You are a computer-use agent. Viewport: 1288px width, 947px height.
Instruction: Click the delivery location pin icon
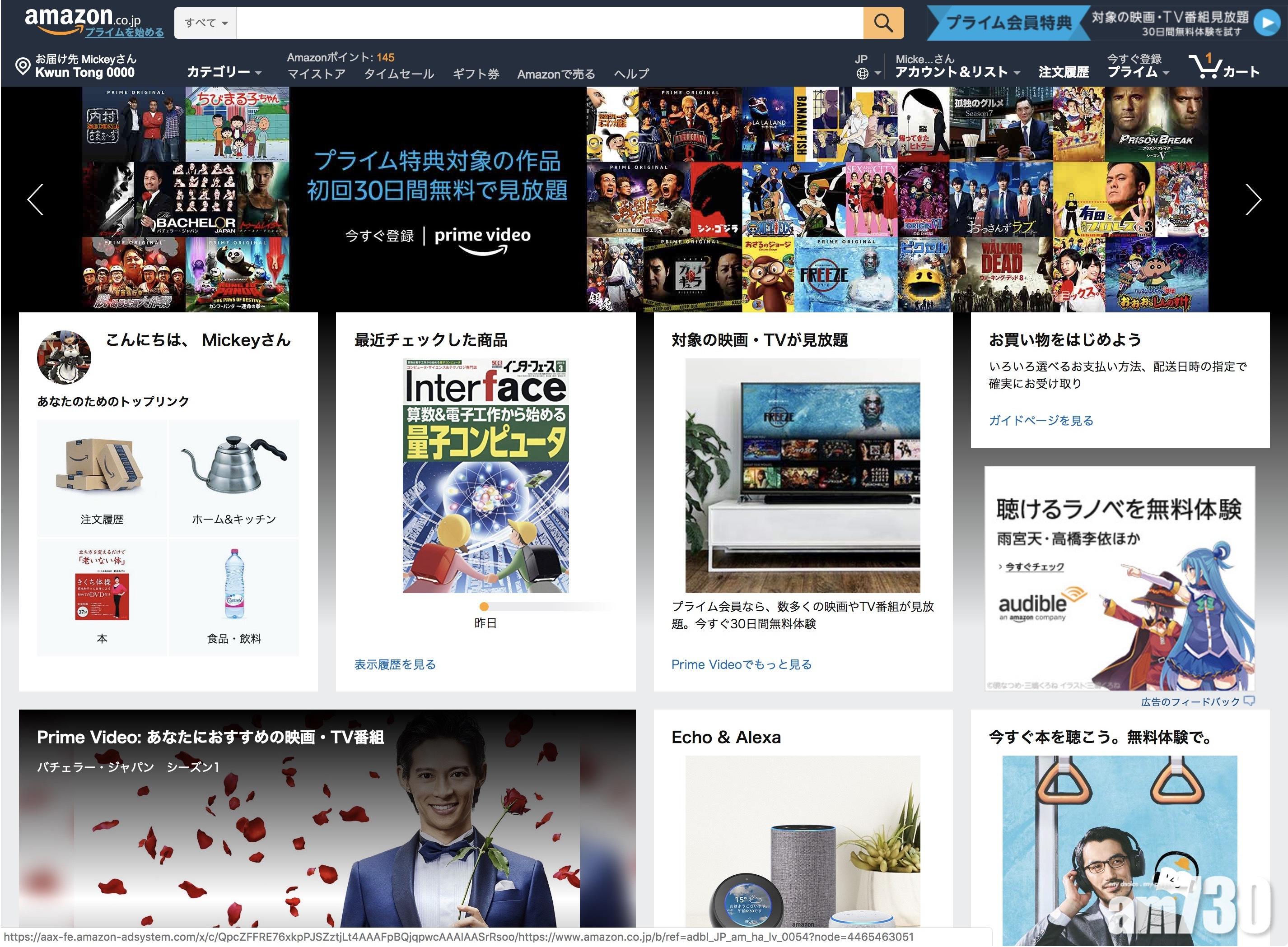(x=23, y=65)
